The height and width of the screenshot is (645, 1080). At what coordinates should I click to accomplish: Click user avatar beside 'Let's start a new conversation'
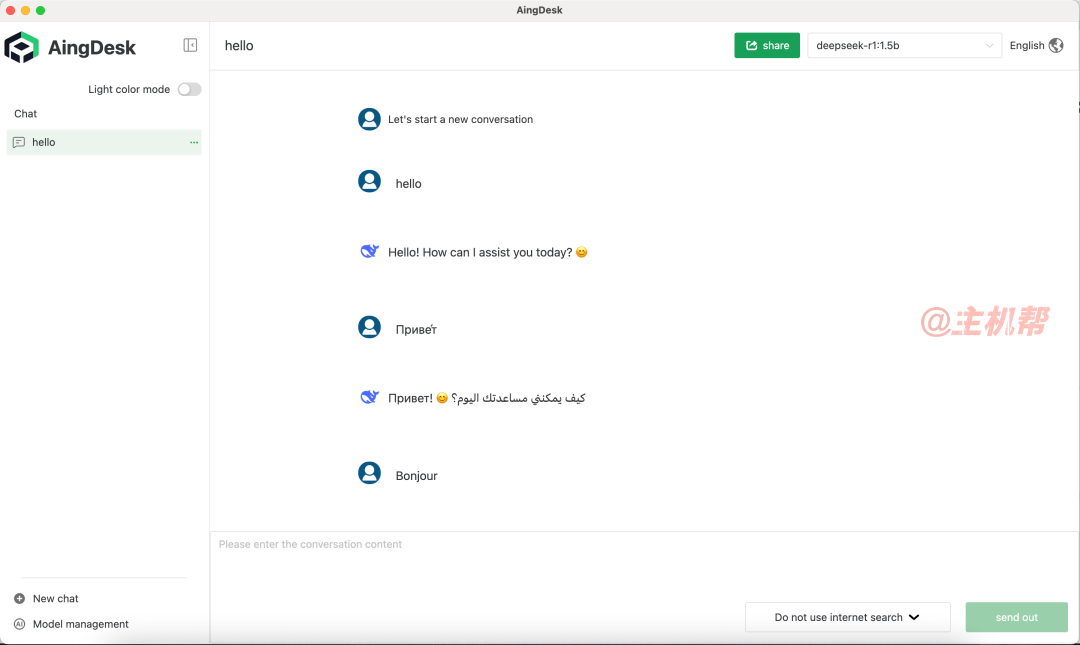click(369, 119)
